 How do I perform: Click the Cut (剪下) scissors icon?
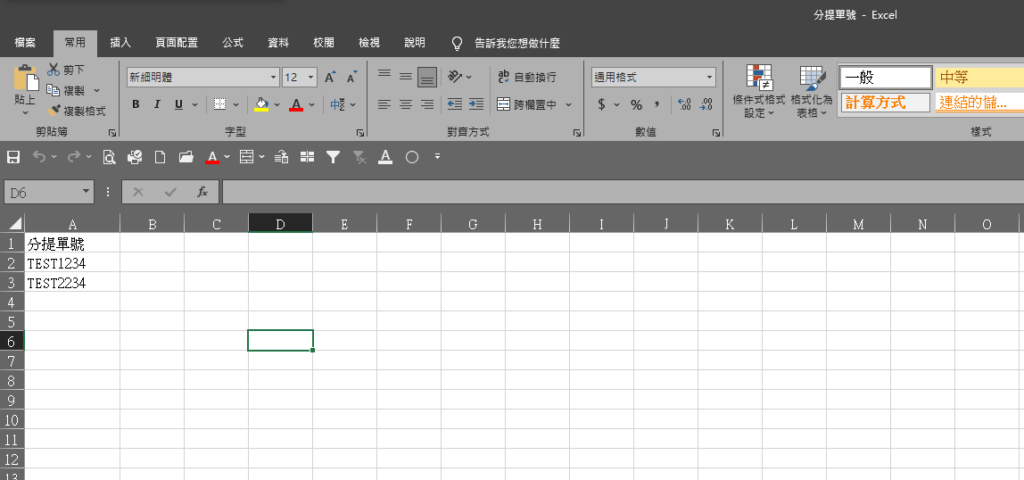(x=54, y=70)
